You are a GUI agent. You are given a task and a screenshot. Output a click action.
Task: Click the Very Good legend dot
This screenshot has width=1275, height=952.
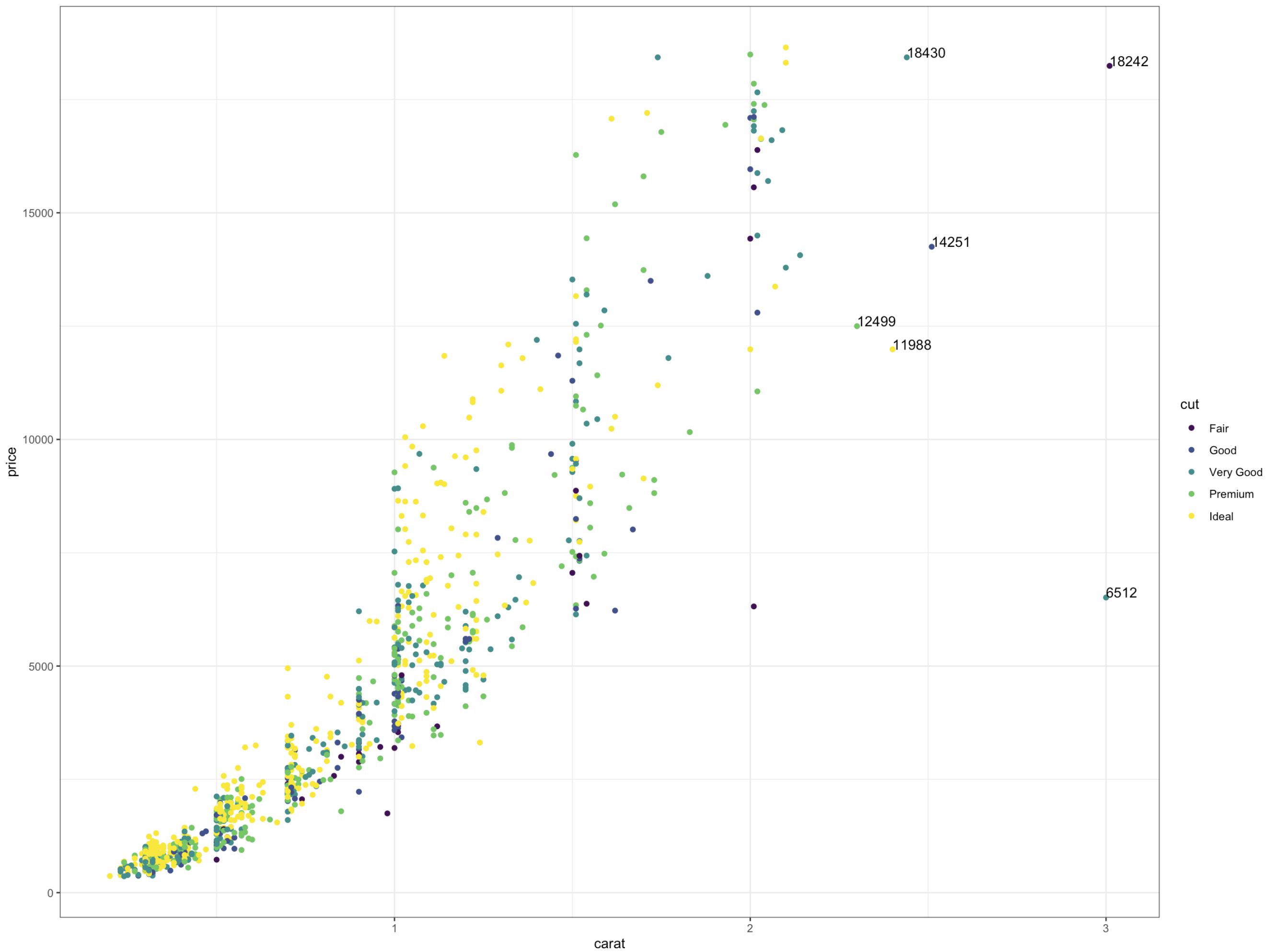[1191, 472]
